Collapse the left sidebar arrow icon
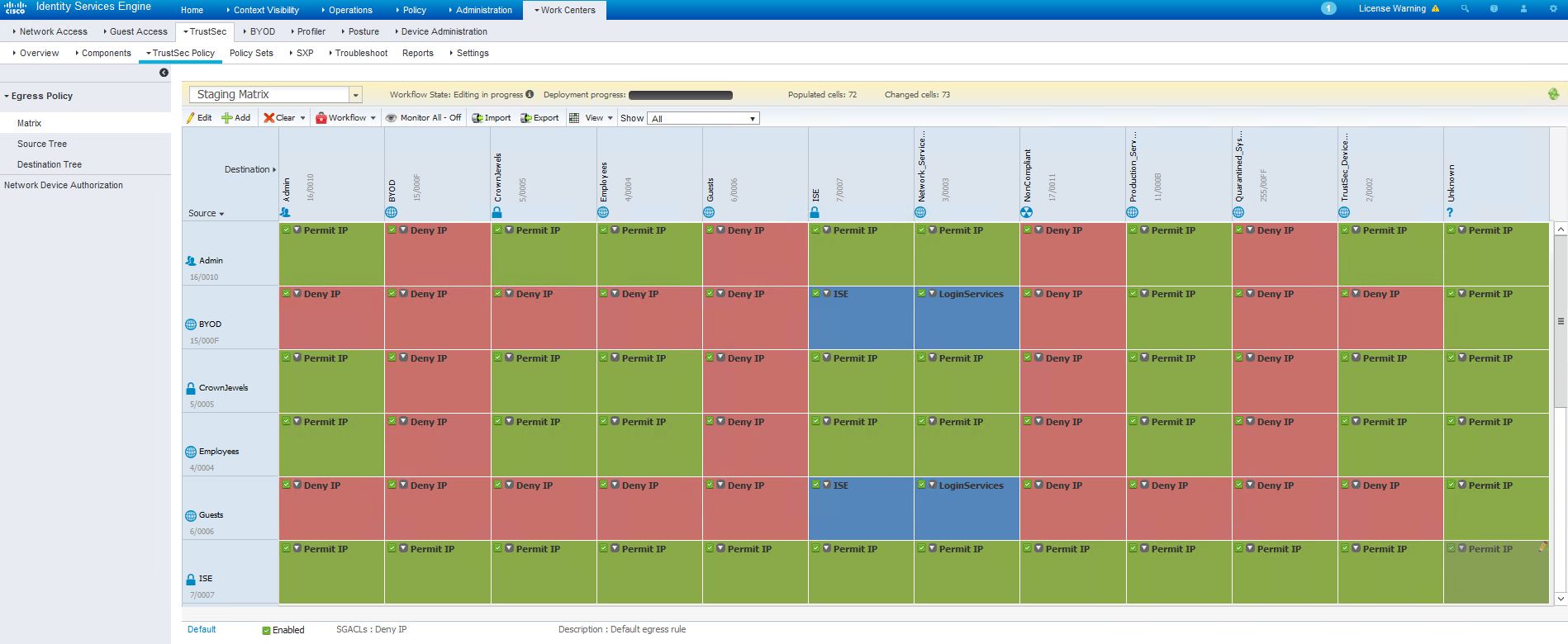 tap(164, 73)
